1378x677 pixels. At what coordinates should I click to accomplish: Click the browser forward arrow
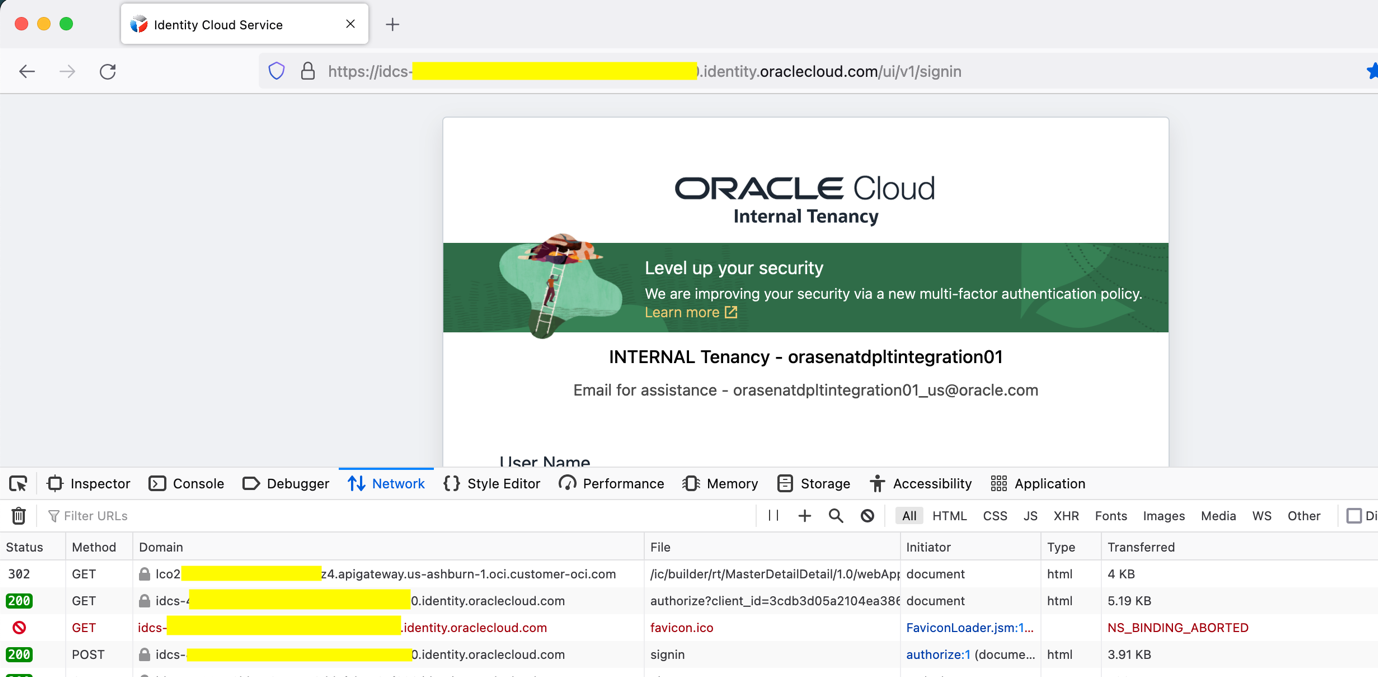pyautogui.click(x=67, y=72)
